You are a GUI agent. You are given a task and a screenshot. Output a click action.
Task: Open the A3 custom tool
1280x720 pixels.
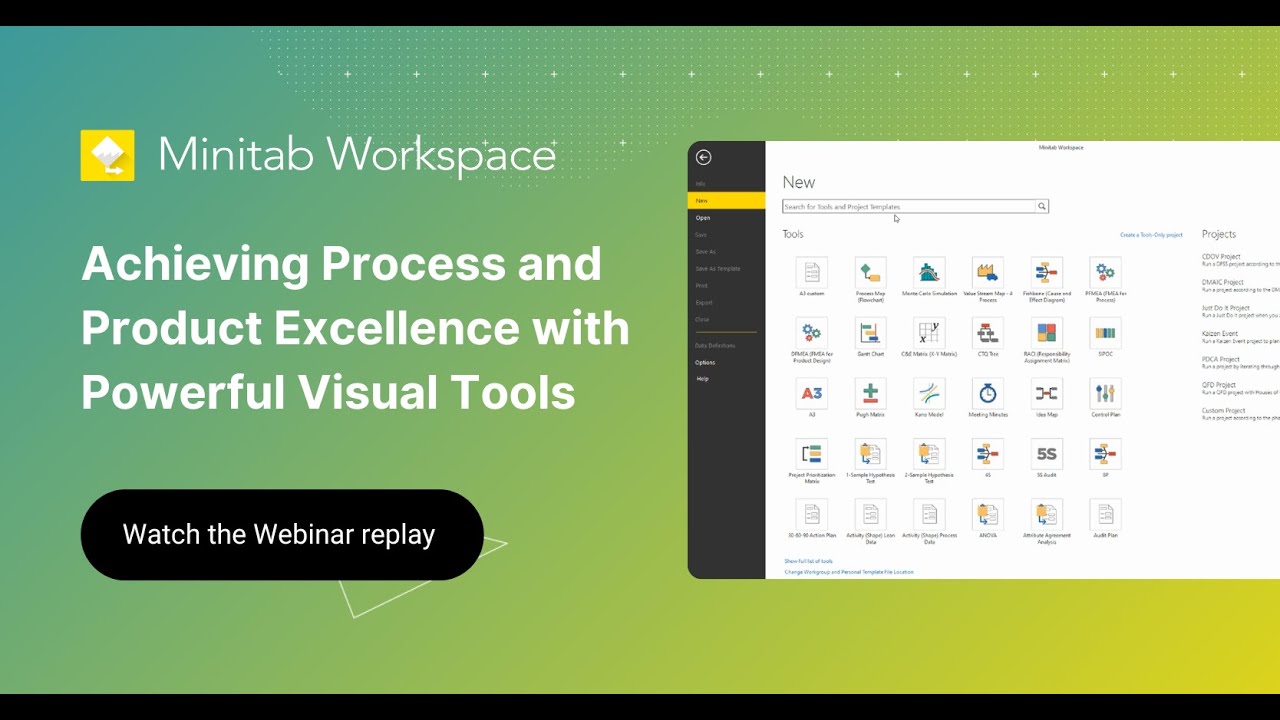811,272
